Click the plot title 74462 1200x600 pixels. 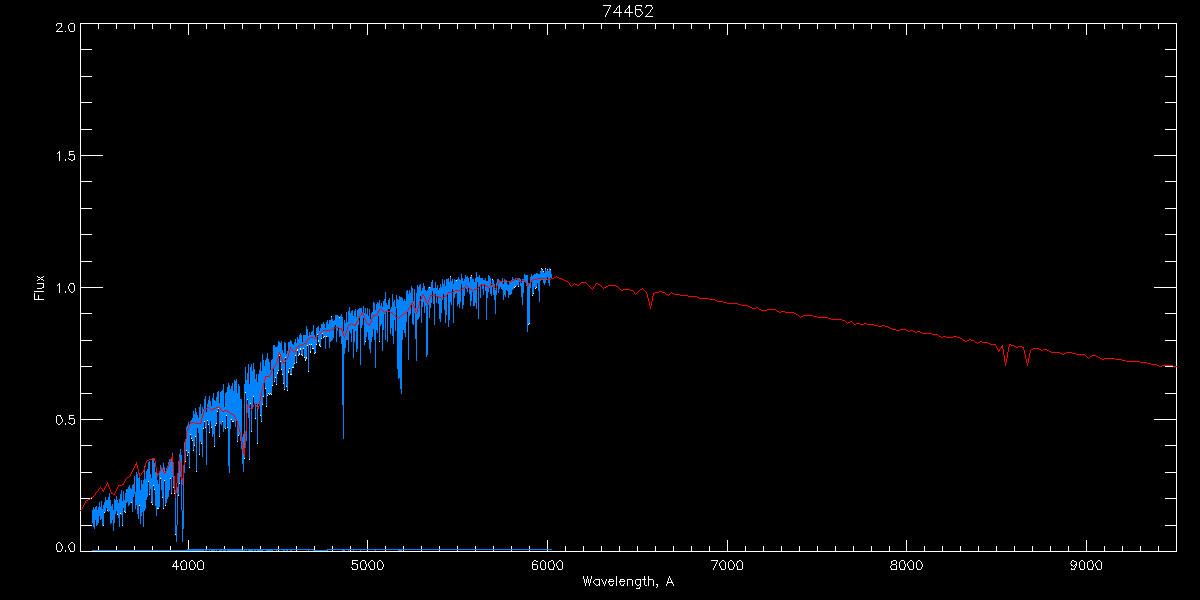(628, 11)
